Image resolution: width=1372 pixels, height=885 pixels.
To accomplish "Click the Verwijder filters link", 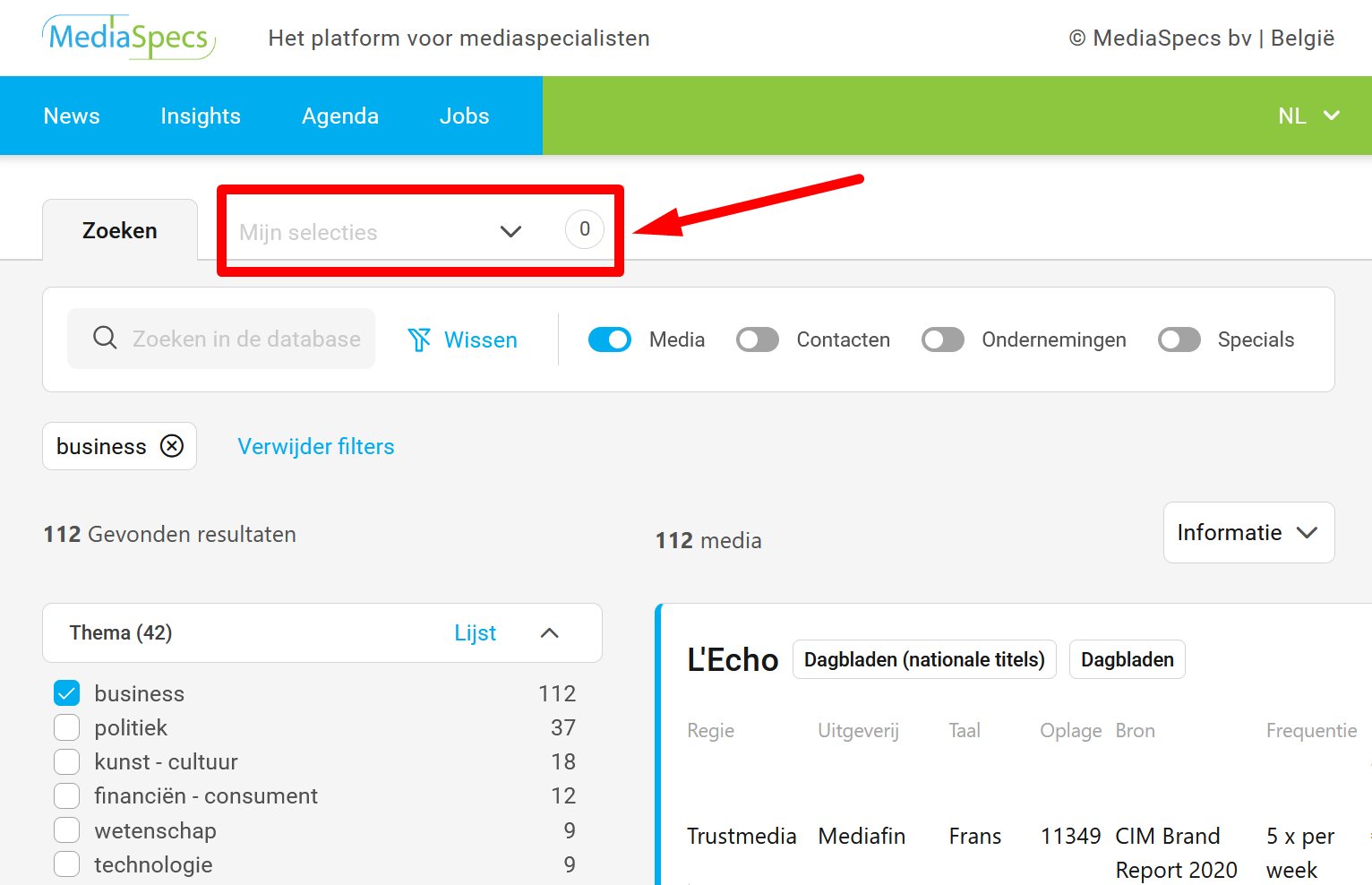I will pyautogui.click(x=316, y=446).
